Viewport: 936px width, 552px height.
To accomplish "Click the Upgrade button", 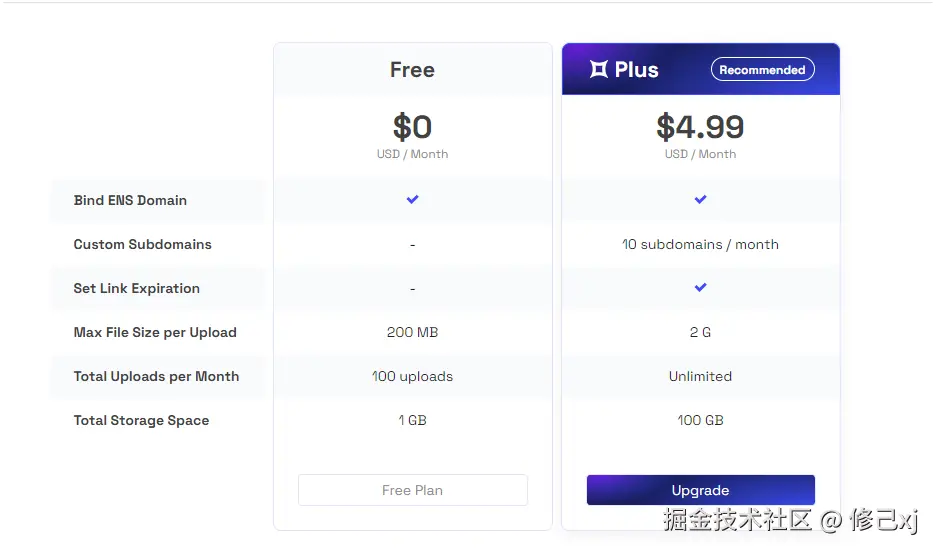I will [700, 490].
